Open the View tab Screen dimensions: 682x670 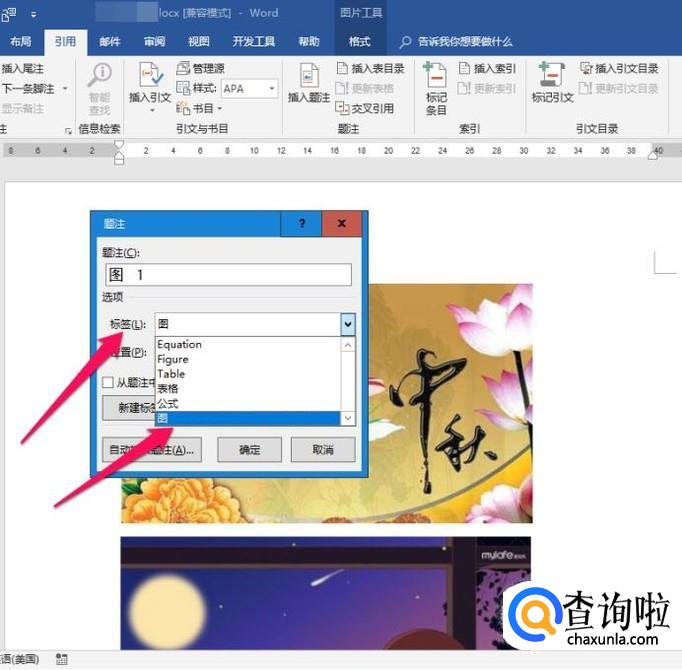[x=199, y=42]
